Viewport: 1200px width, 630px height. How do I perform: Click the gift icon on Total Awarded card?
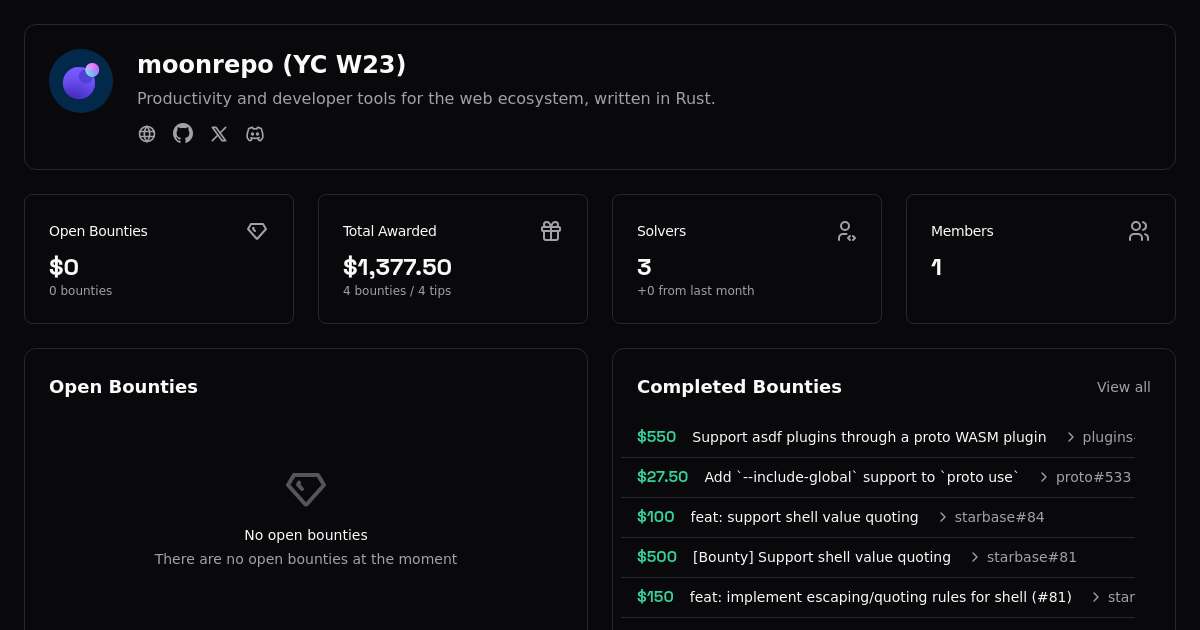[x=551, y=231]
